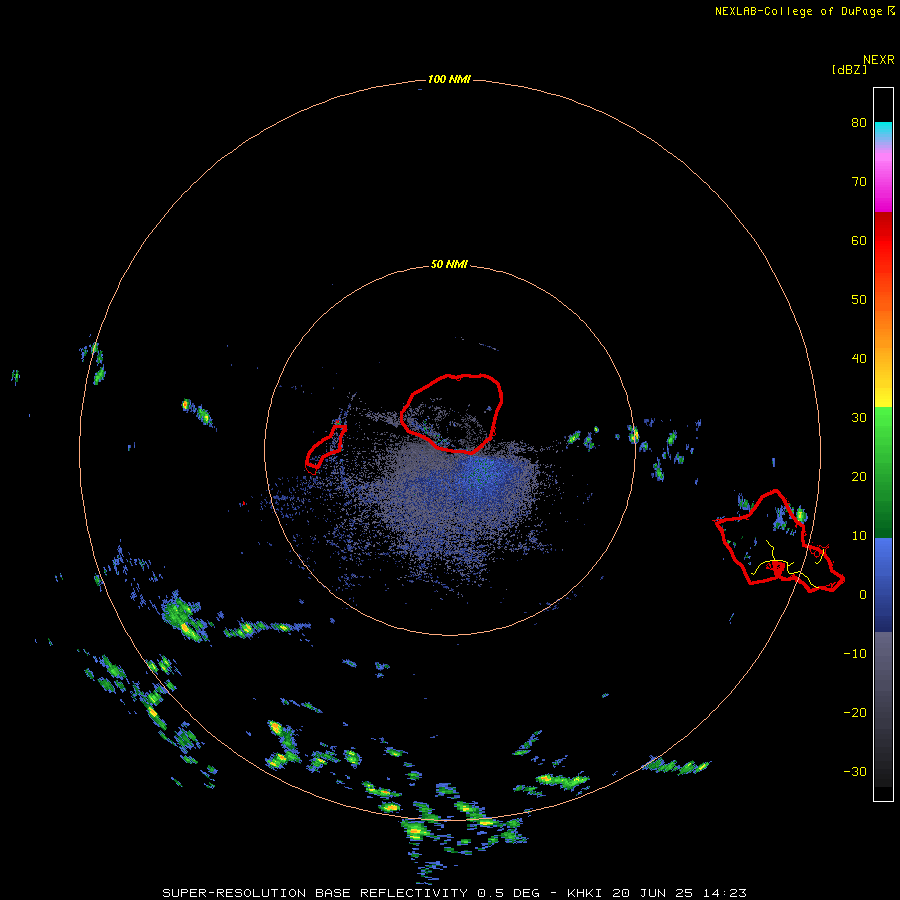Click the island outline crossing the 100 NMI ring
Screen dimensions: 900x900
[778, 541]
